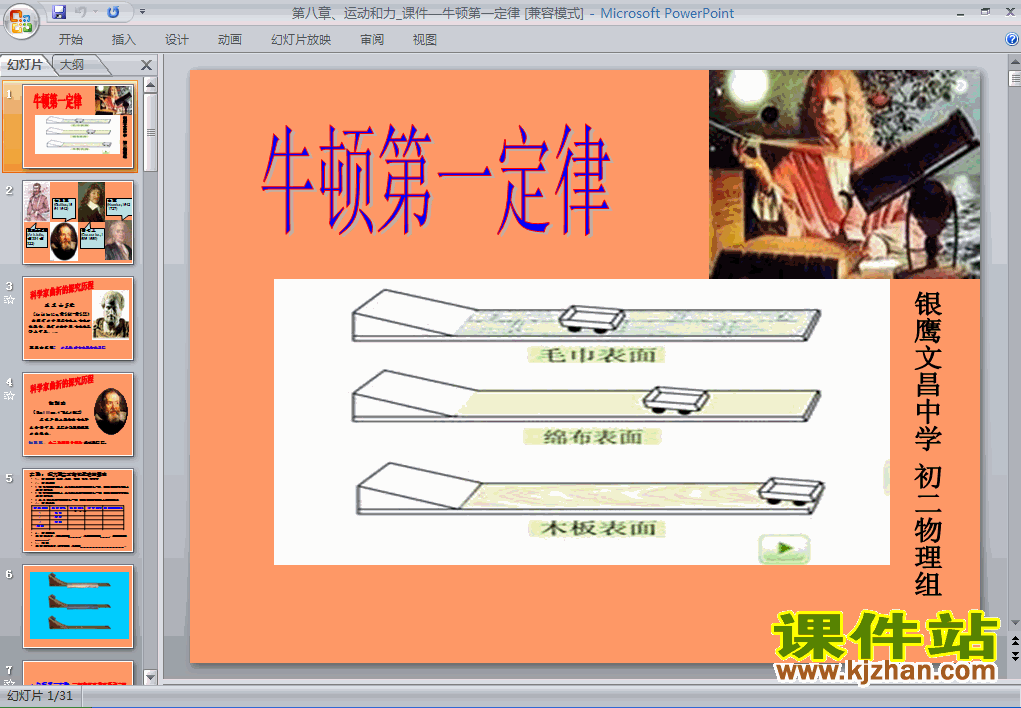Select slide 3 thumbnail with the Aristotle bust
Viewport: 1021px width, 708px height.
click(78, 319)
